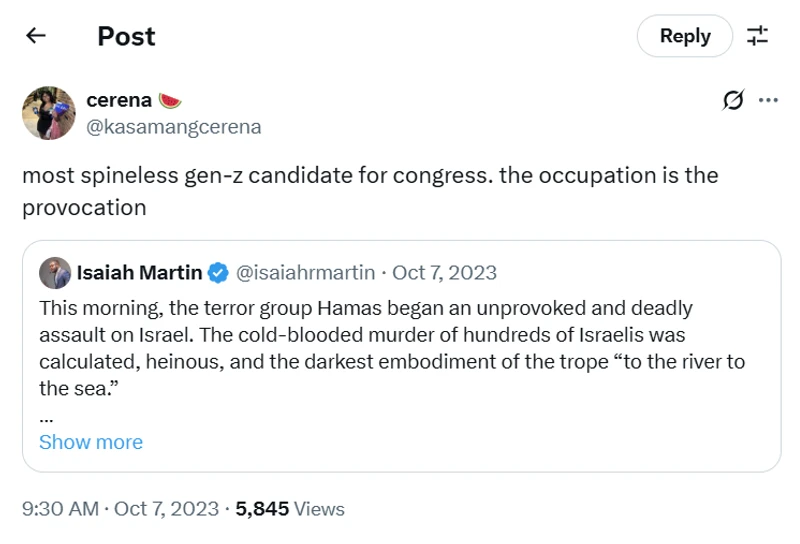Open the reply sort settings icon
This screenshot has width=800, height=544.
758,36
